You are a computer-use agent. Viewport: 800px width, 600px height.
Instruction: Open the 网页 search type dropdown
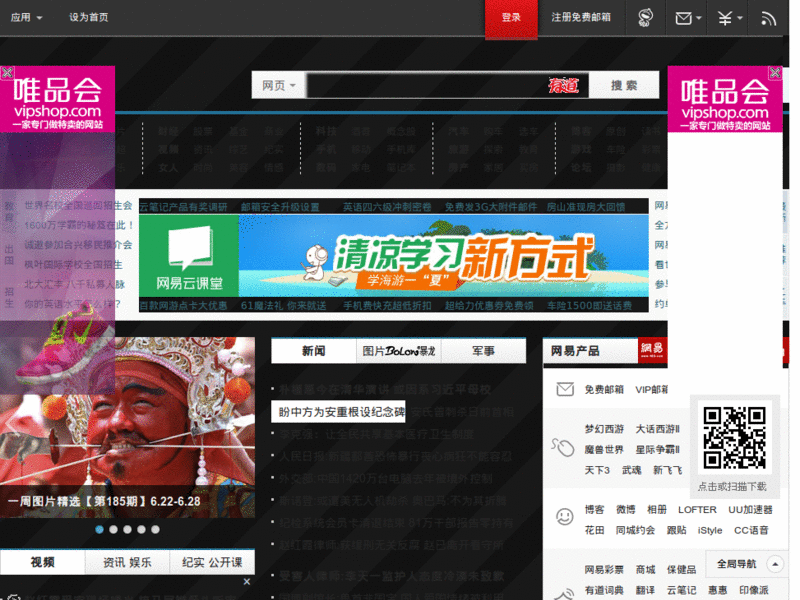click(x=279, y=85)
